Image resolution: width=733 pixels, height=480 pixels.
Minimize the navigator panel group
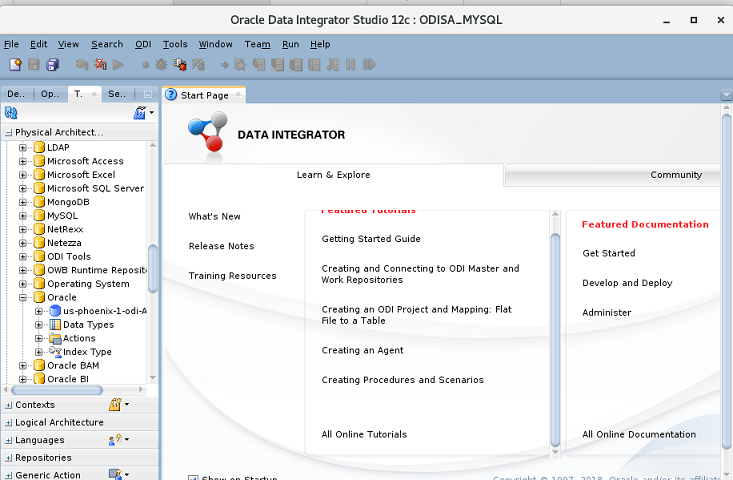148,94
